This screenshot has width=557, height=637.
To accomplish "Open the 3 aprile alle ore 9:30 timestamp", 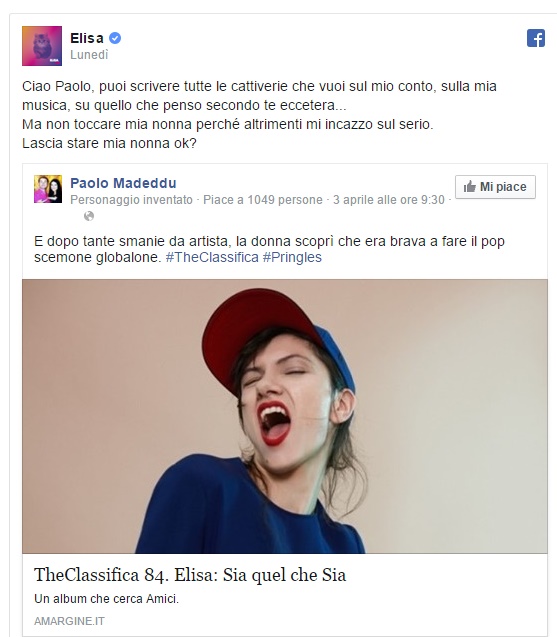I will pos(389,200).
